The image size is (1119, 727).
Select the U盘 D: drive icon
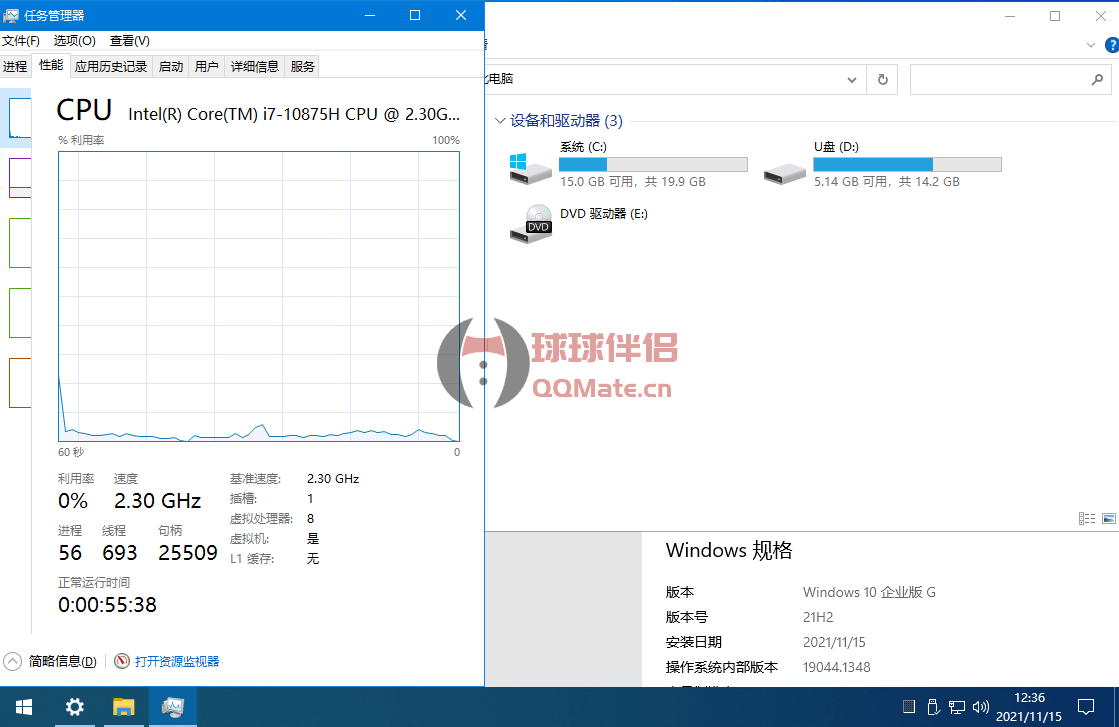pos(784,172)
